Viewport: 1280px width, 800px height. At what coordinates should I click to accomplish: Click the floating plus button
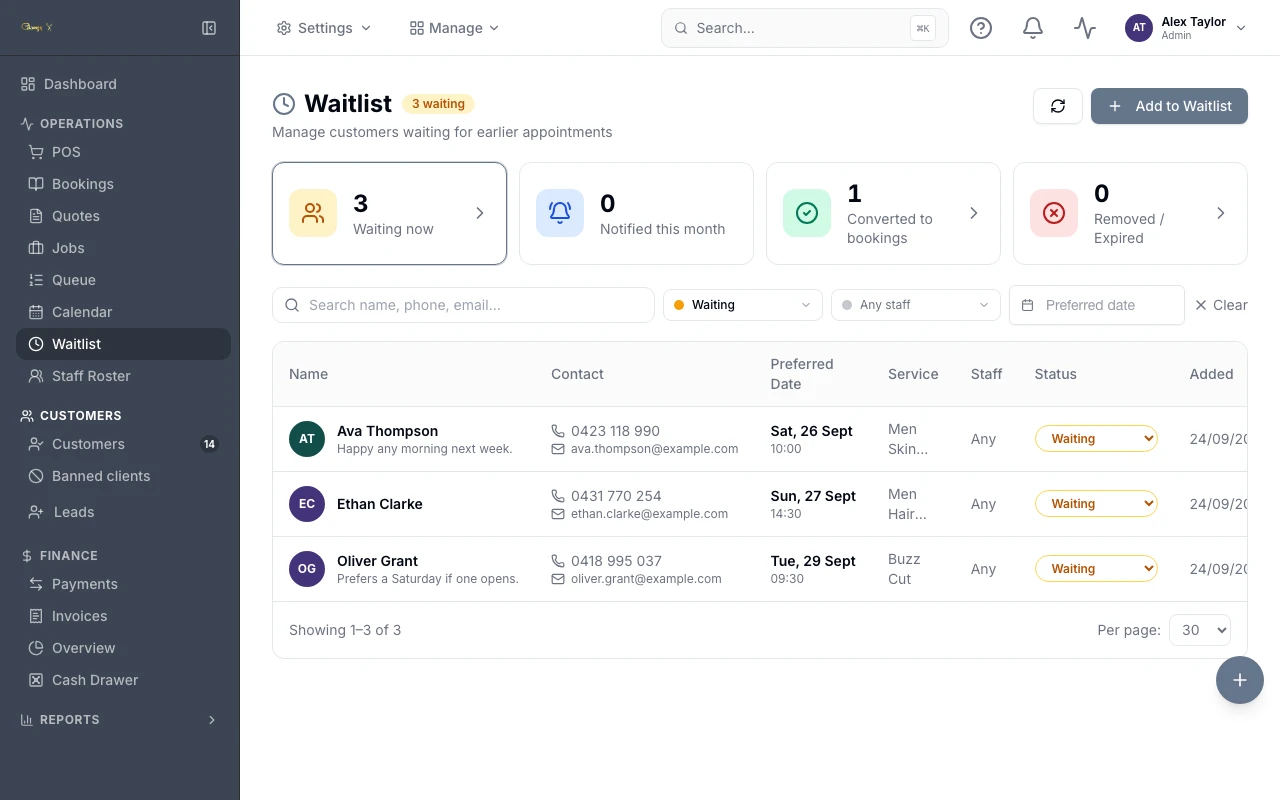point(1240,680)
